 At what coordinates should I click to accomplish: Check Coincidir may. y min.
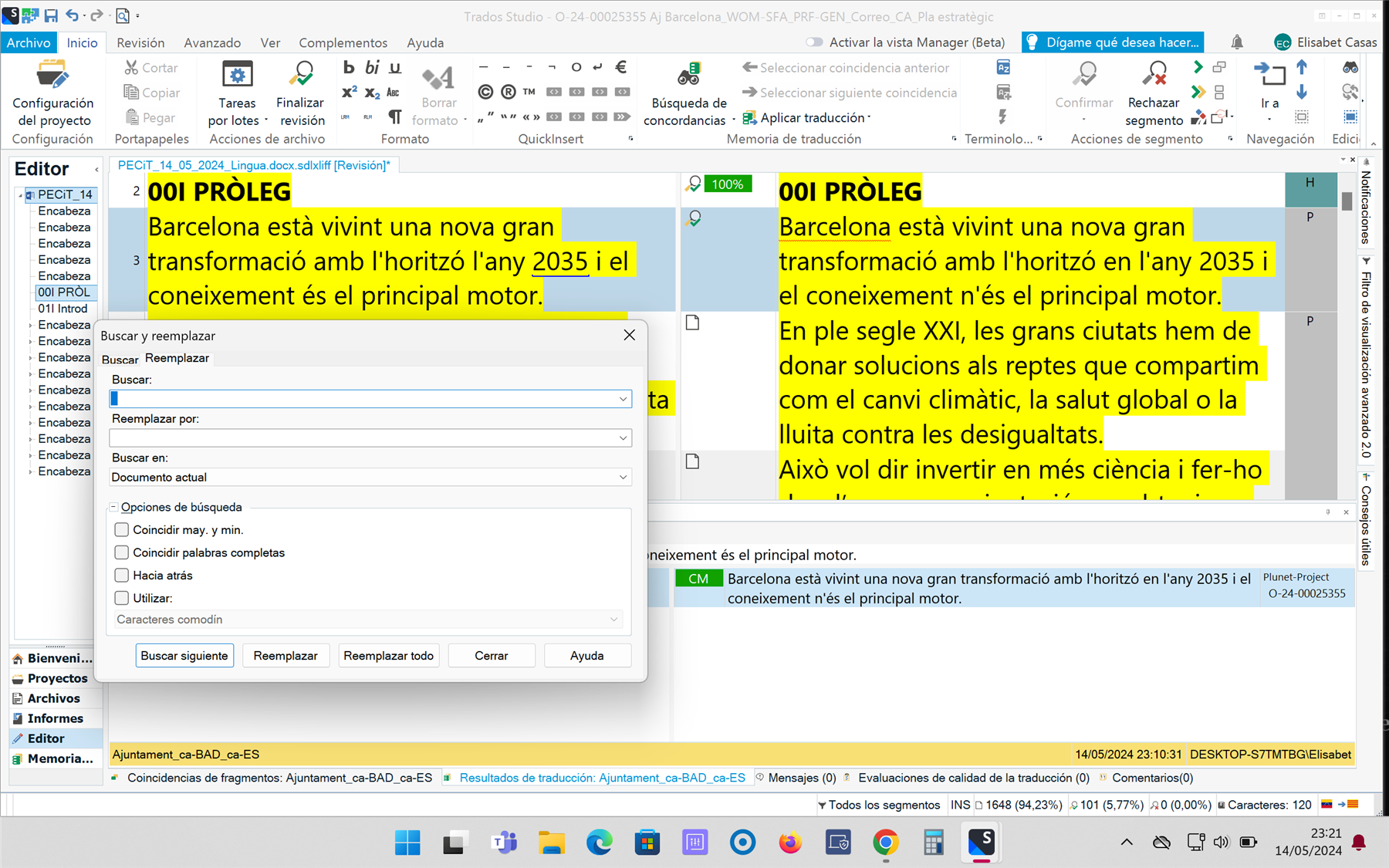pyautogui.click(x=121, y=529)
